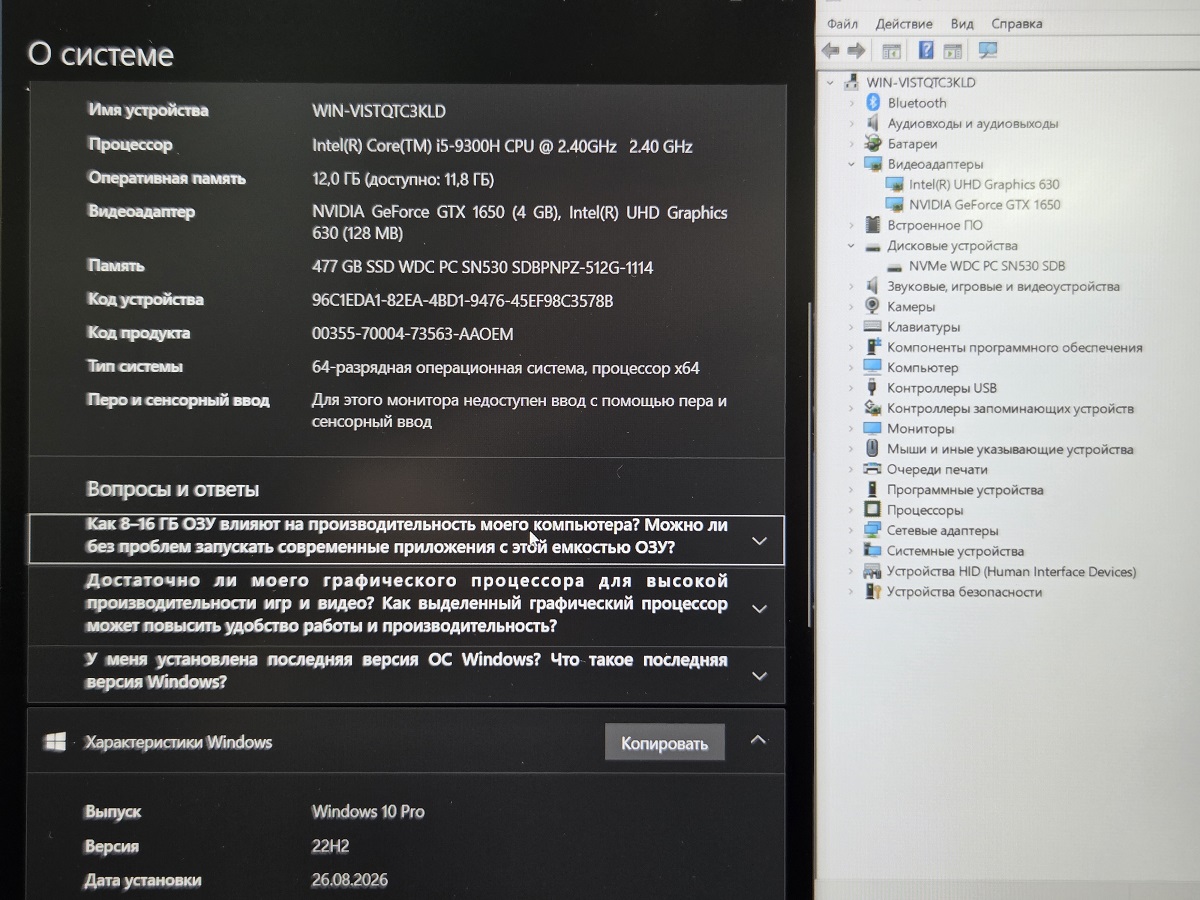Viewport: 1200px width, 900px height.
Task: Collapse the Характеристики Windows section chevron
Action: coord(758,740)
